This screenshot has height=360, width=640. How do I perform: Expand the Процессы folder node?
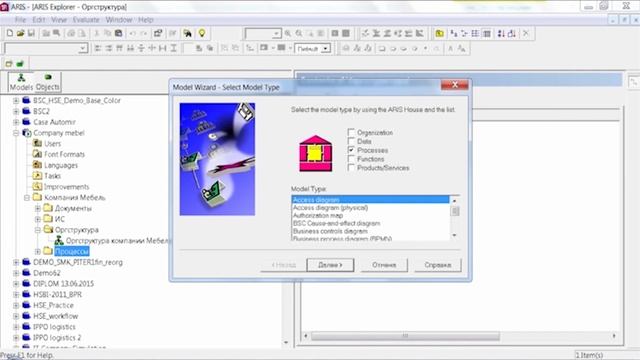38,251
